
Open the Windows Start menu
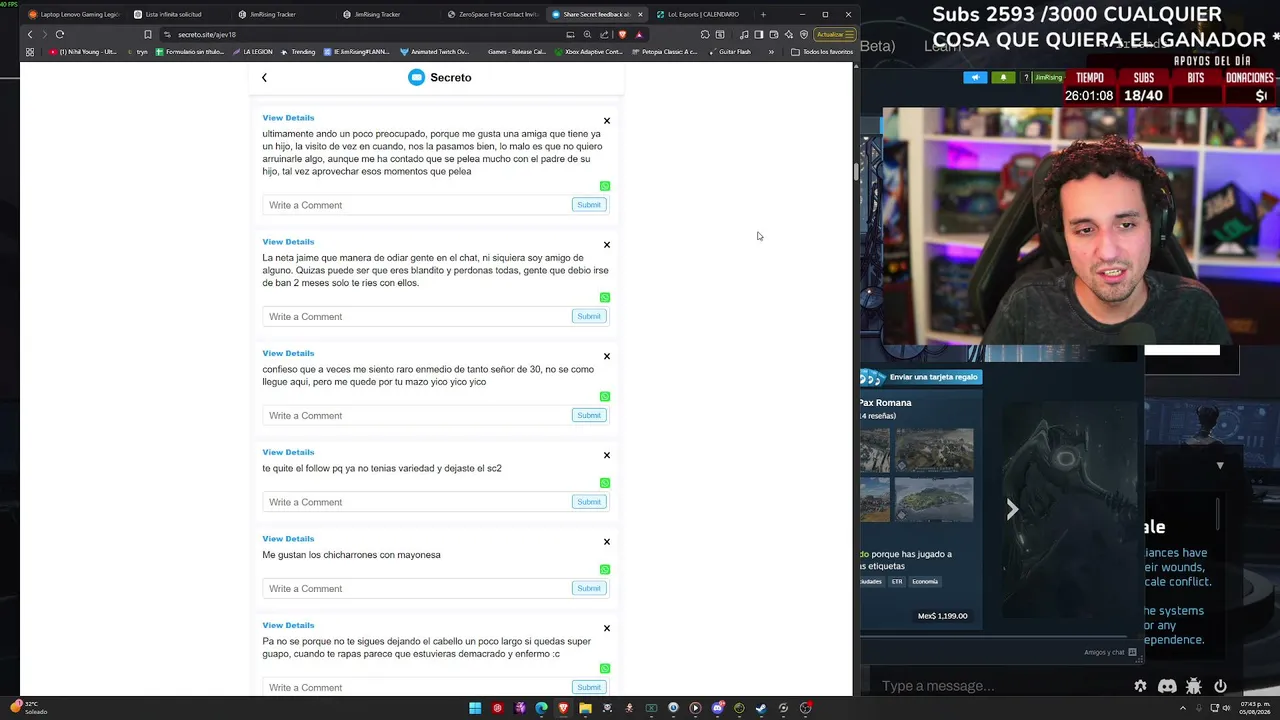tap(475, 708)
